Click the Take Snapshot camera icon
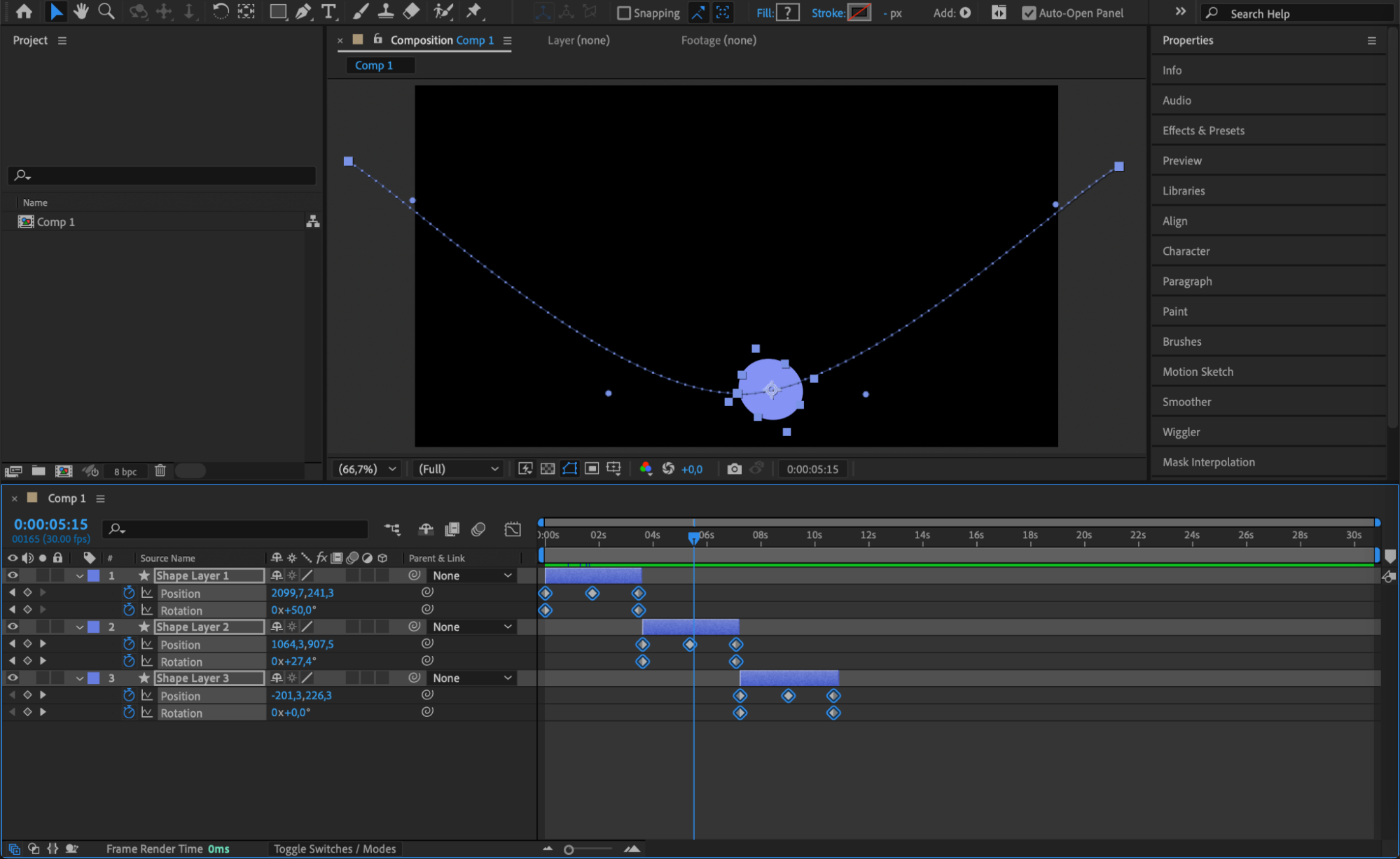The height and width of the screenshot is (859, 1400). [x=734, y=469]
